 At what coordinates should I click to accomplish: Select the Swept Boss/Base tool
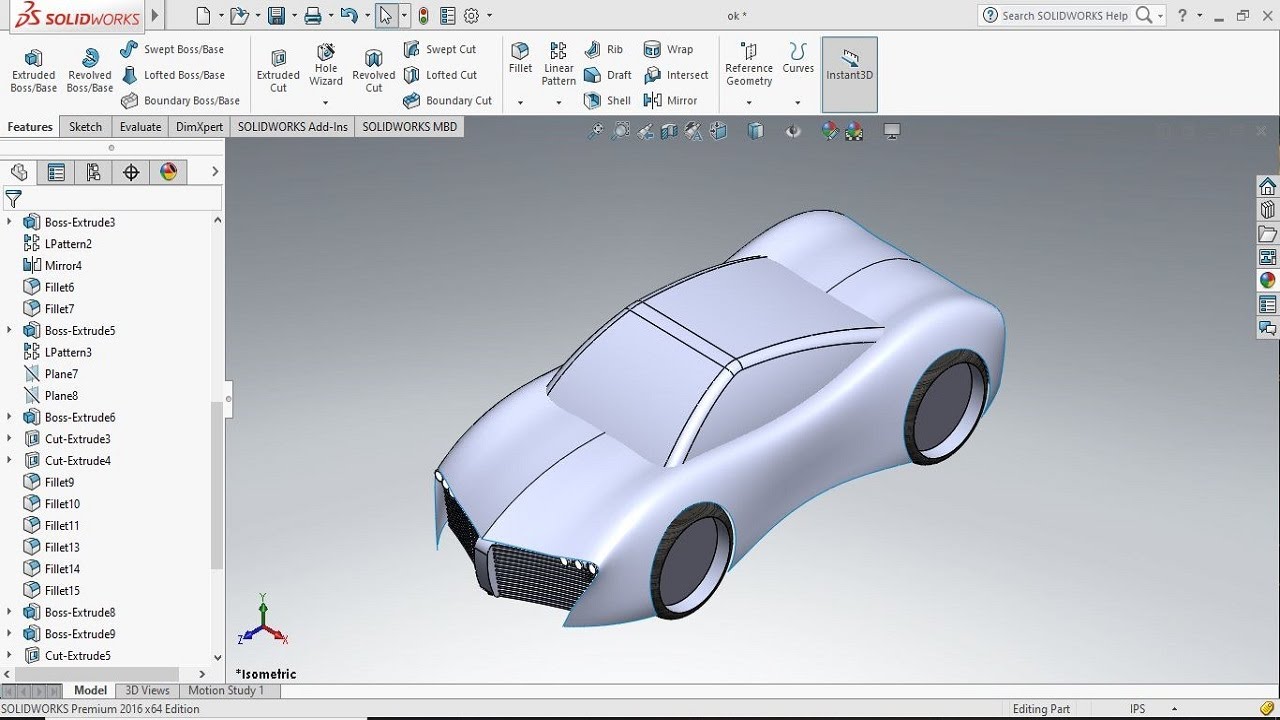click(172, 49)
